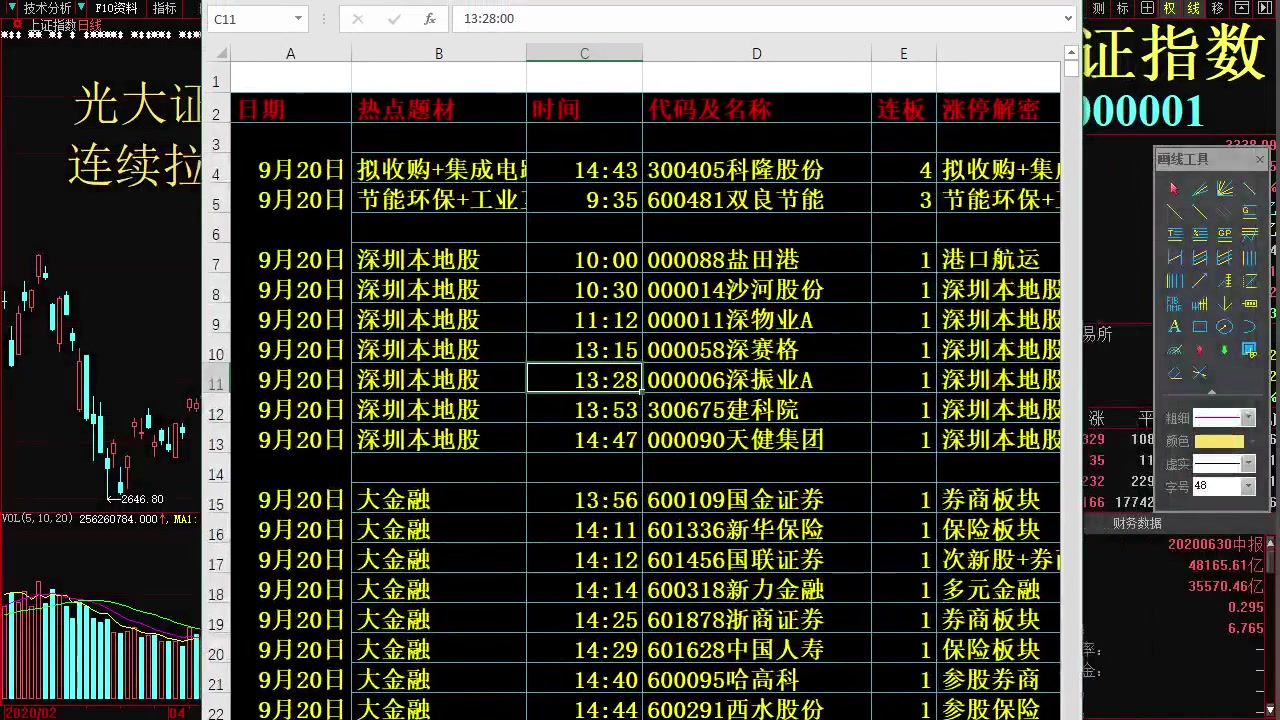Screen dimensions: 1280x720
Task: Toggle the 权 adjustment button
Action: 1169,8
